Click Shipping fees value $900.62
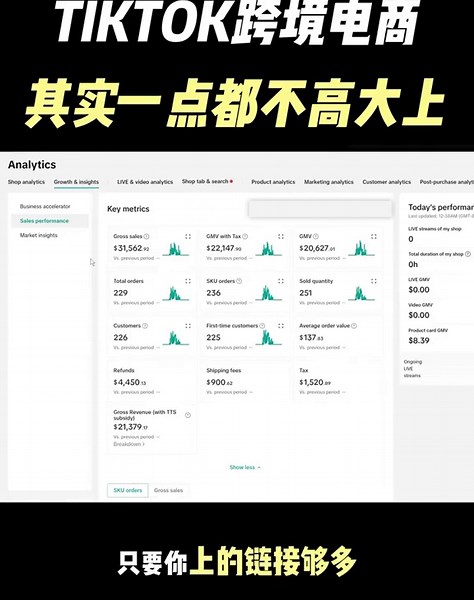Image resolution: width=474 pixels, height=600 pixels. tap(220, 382)
